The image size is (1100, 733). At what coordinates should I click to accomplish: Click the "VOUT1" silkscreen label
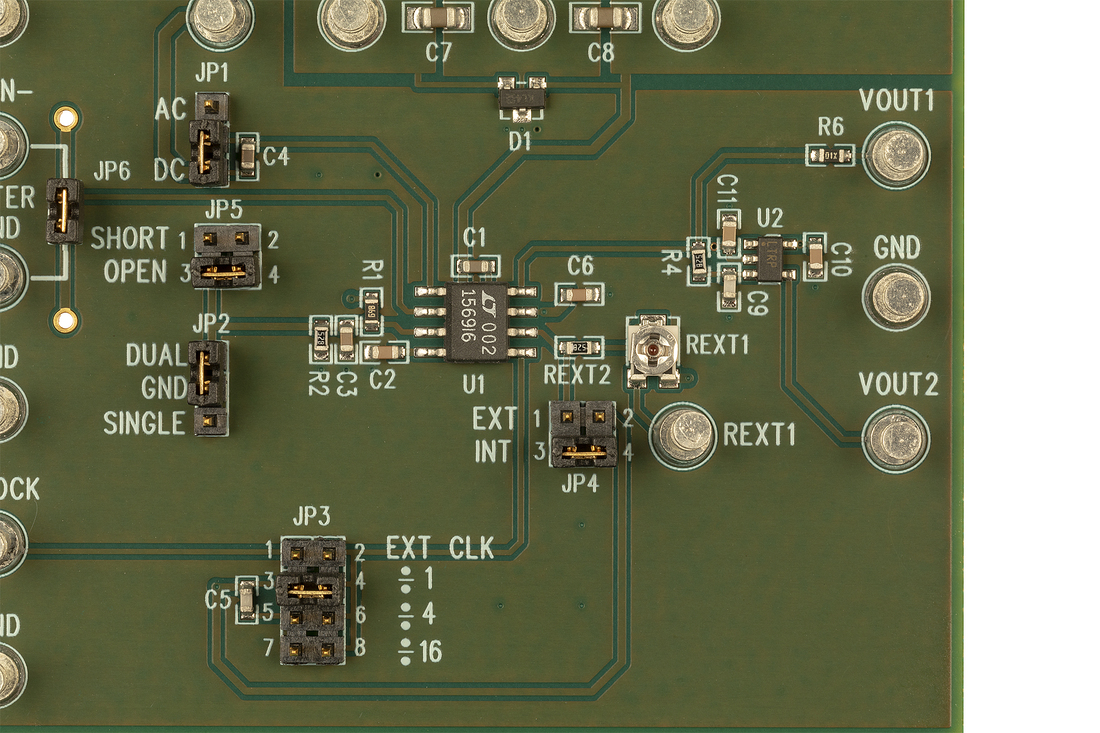(897, 101)
